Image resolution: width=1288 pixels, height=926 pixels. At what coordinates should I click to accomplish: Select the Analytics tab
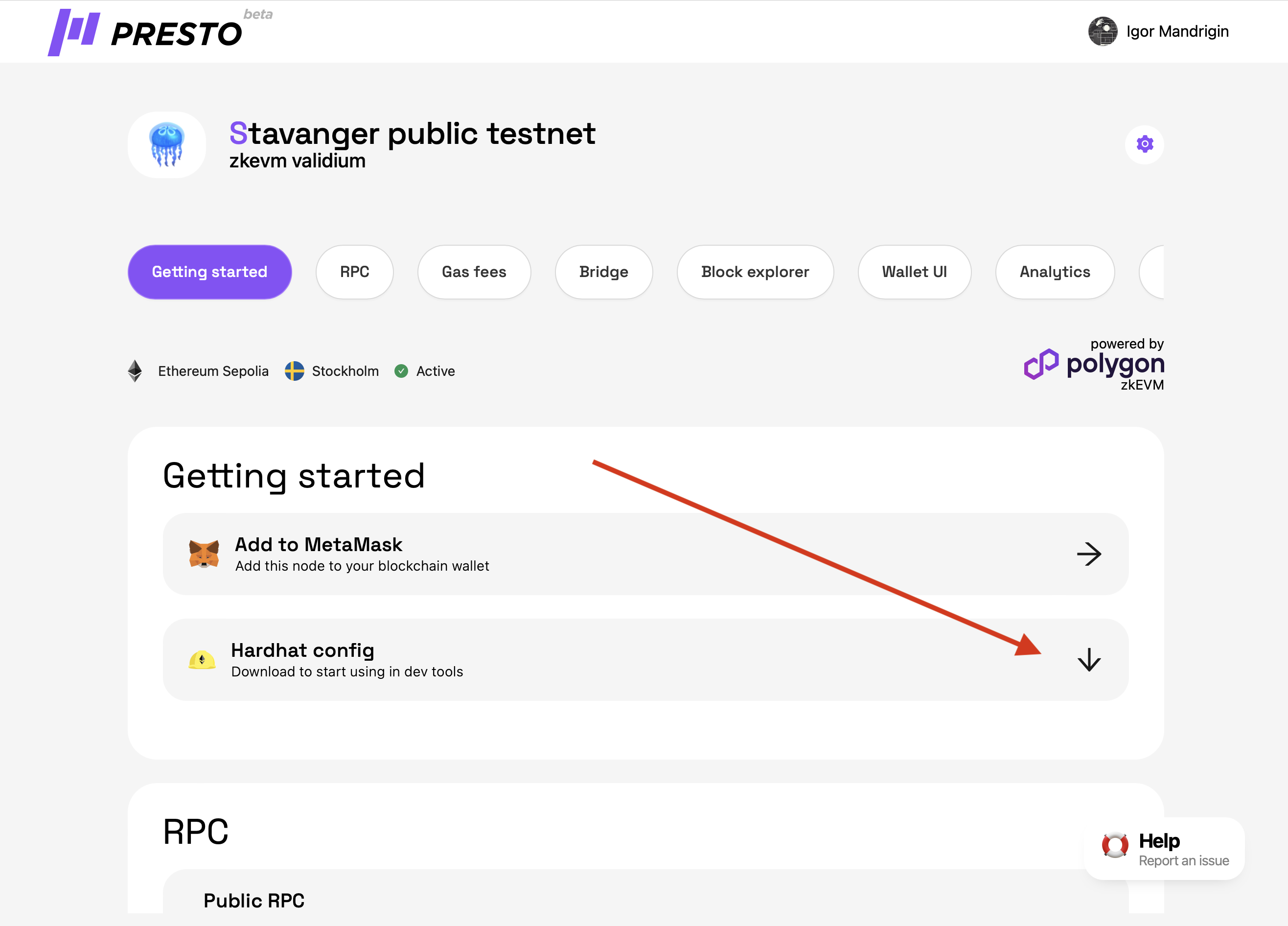pos(1055,272)
